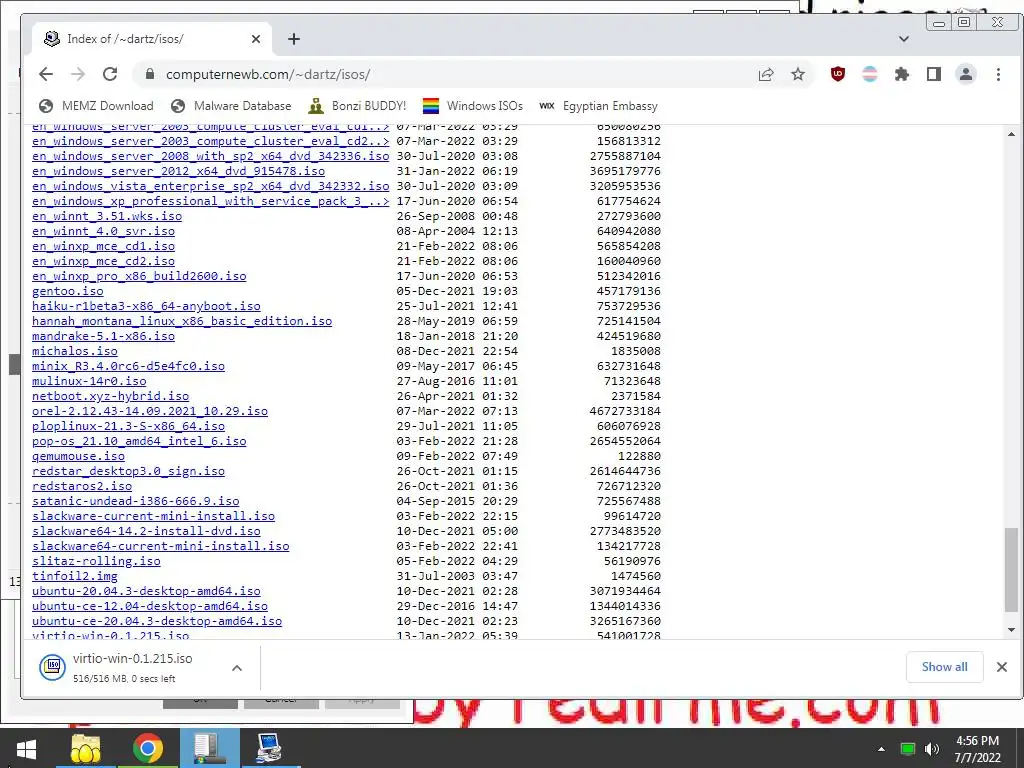Click the address bar URL
1024x768 pixels.
(268, 74)
